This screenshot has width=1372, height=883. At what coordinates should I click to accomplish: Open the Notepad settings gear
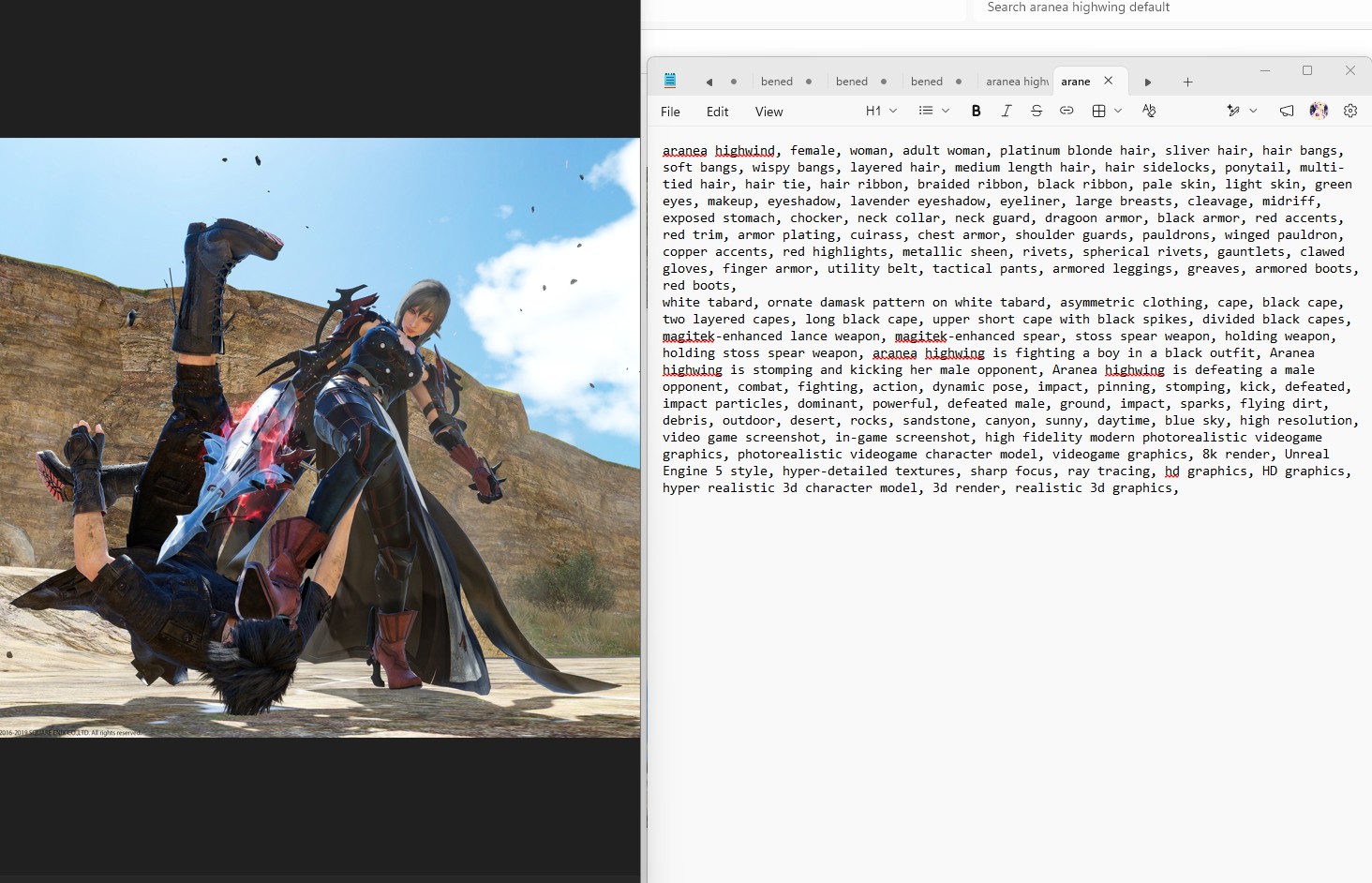(x=1350, y=111)
